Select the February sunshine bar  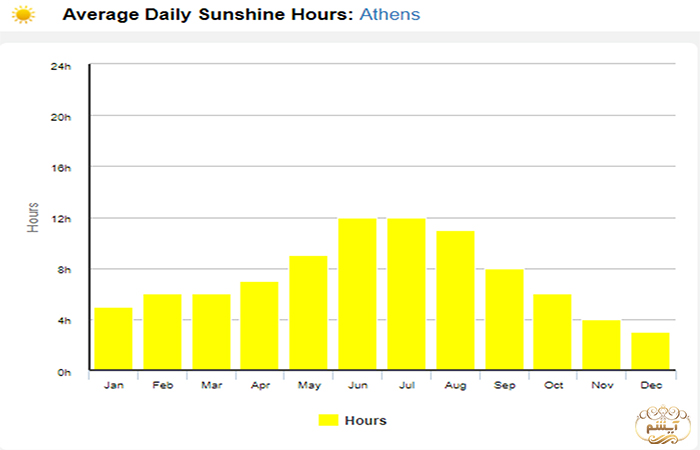coord(162,332)
